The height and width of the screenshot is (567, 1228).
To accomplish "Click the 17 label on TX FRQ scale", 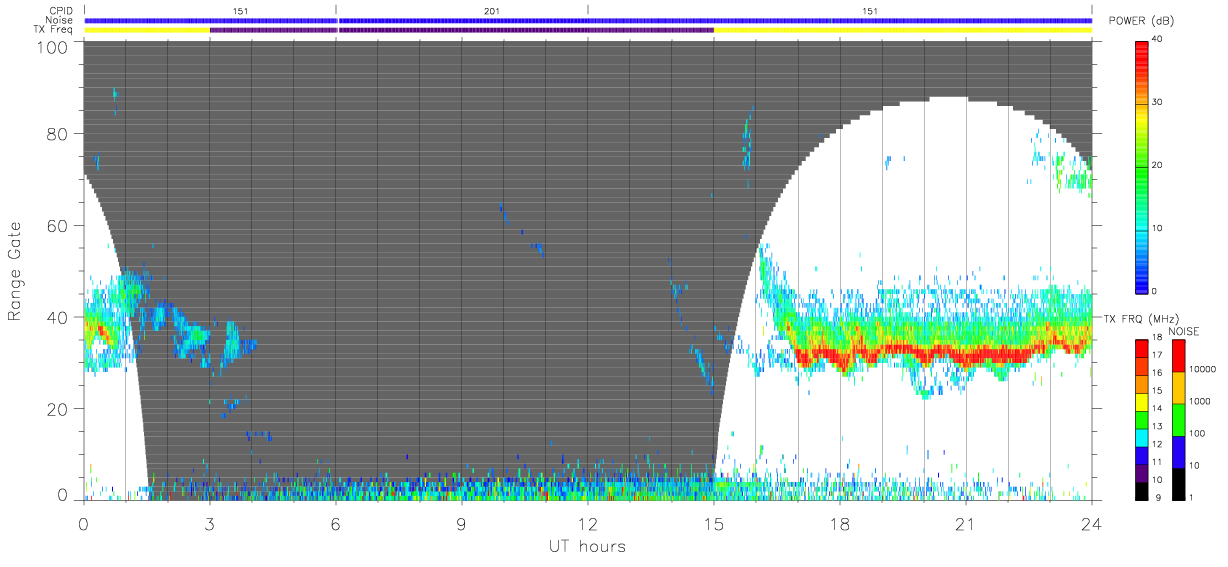I will 1157,355.
